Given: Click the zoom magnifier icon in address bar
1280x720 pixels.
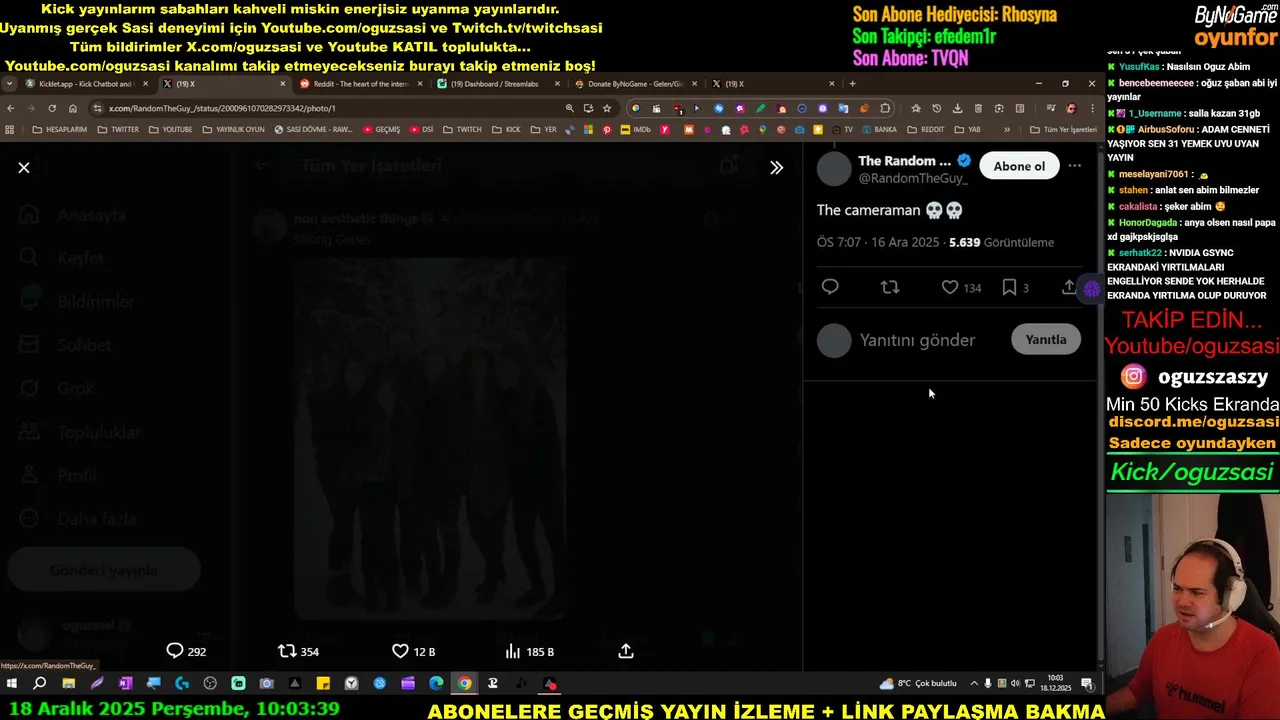Looking at the screenshot, I should [x=570, y=108].
